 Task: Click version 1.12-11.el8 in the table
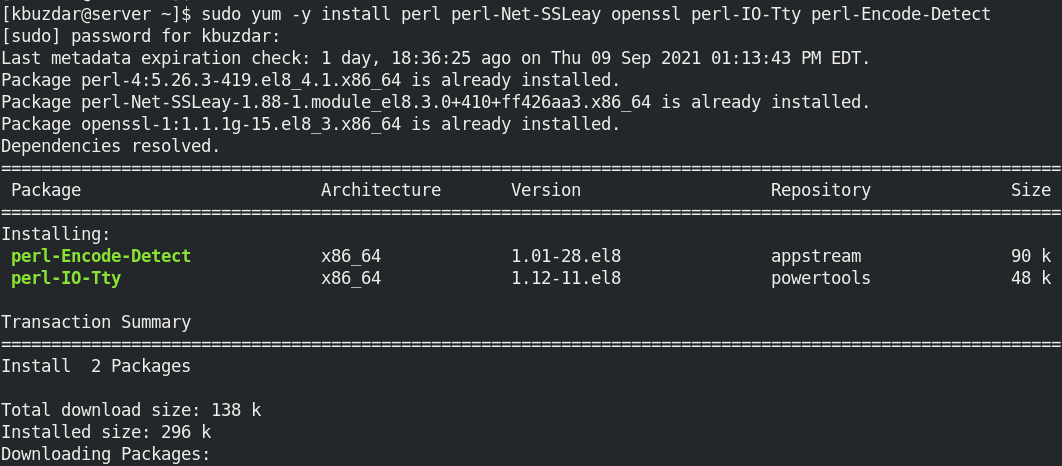point(565,278)
